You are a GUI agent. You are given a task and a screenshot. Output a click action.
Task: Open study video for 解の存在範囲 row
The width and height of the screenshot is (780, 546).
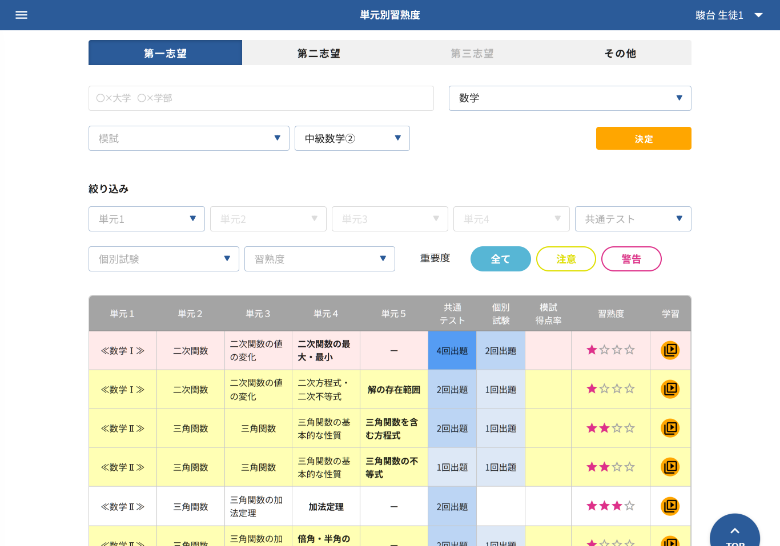[x=670, y=389]
